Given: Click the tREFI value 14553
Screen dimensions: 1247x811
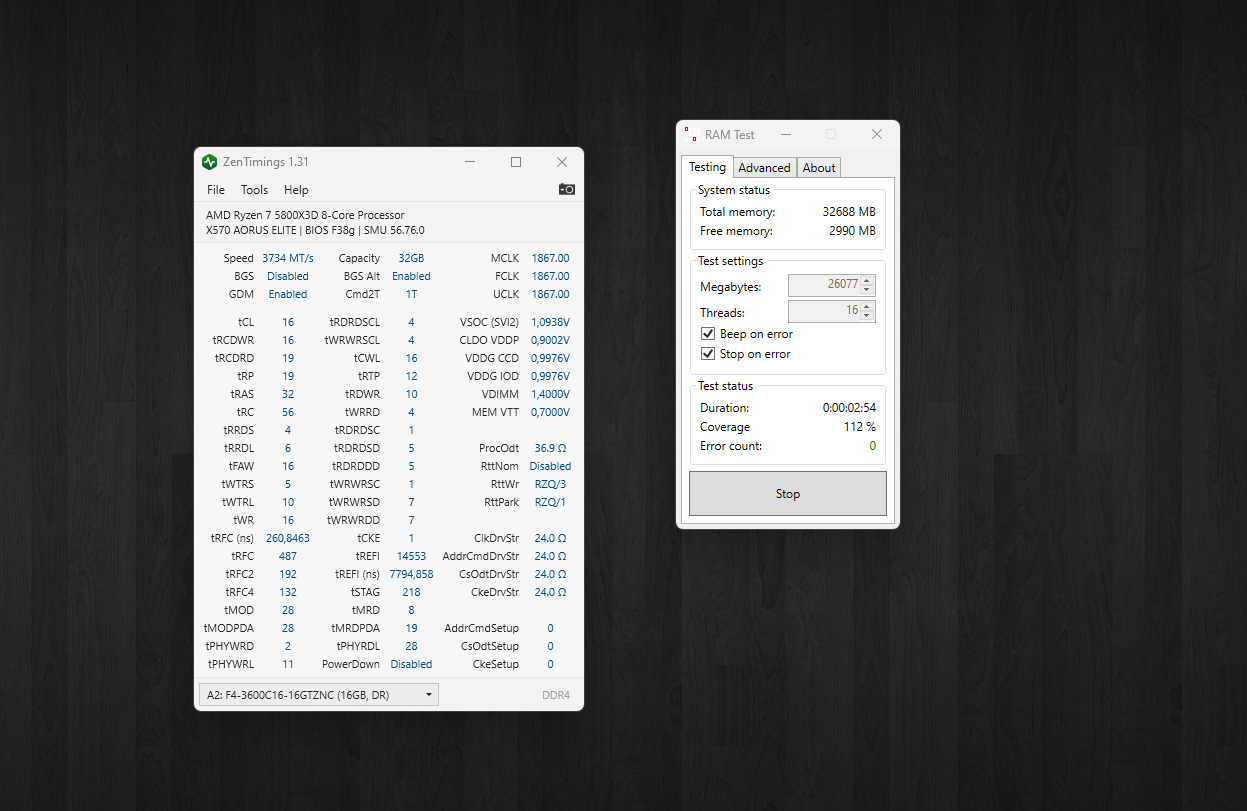Looking at the screenshot, I should click(x=411, y=556).
